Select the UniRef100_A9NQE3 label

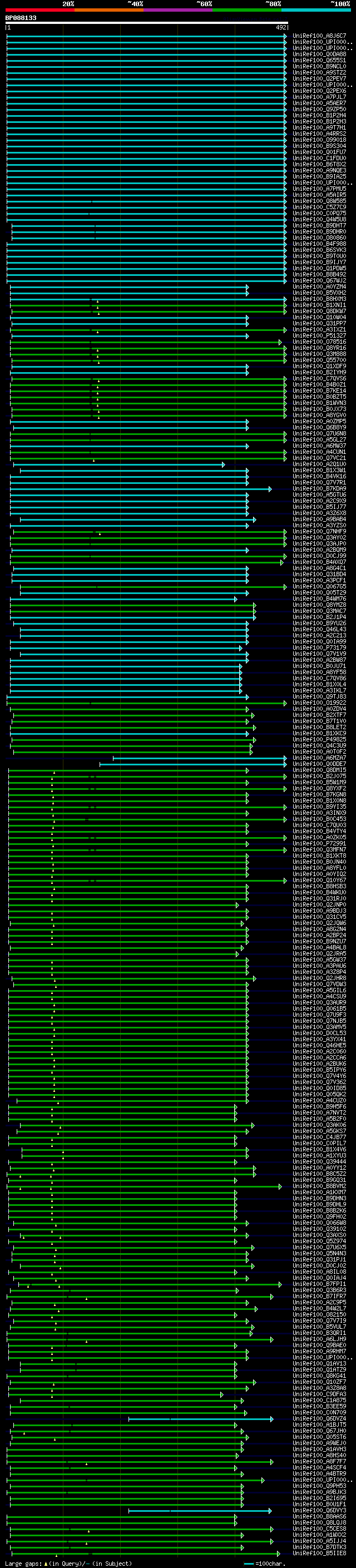pos(319,170)
